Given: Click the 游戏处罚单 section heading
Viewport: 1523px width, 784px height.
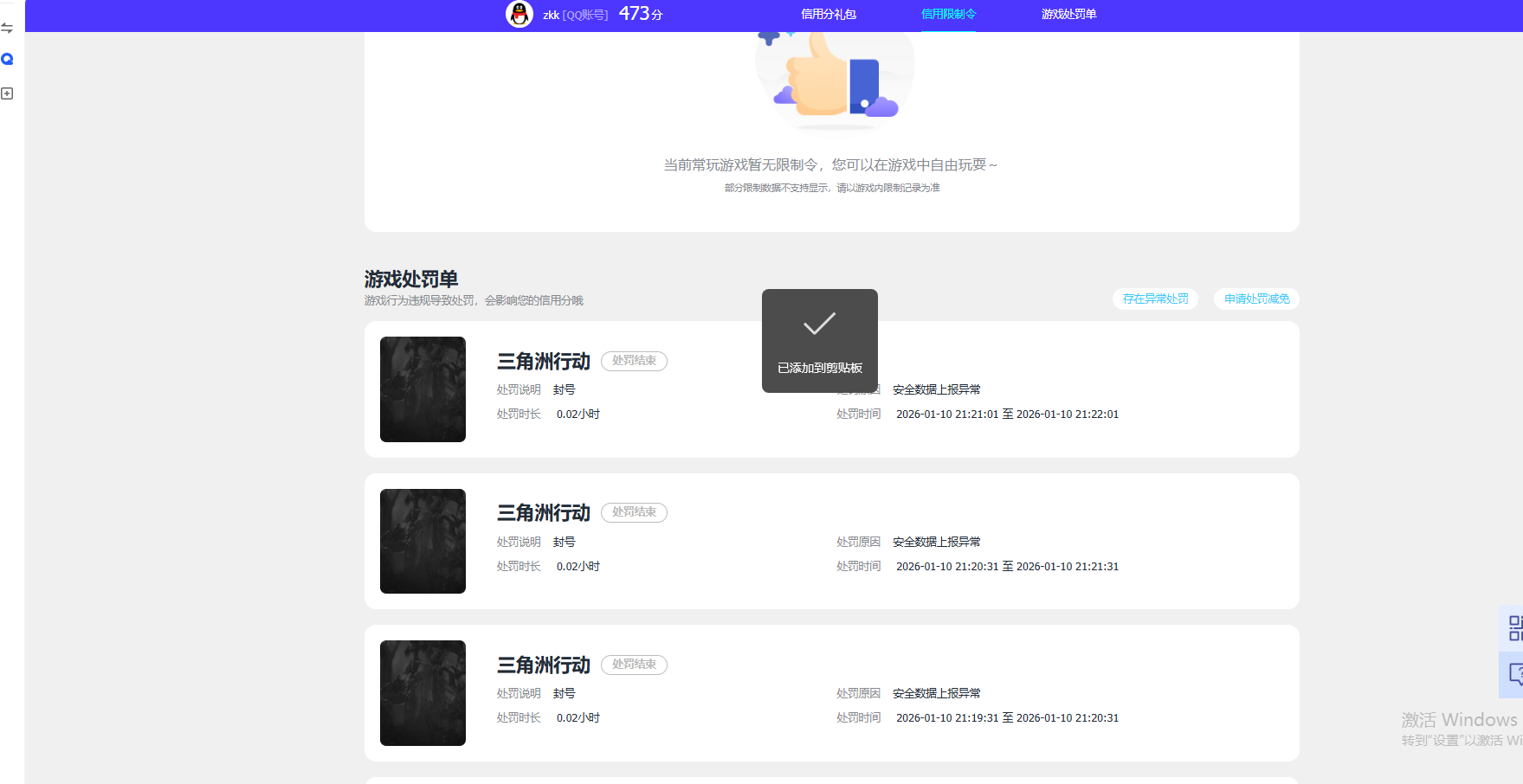Looking at the screenshot, I should (x=411, y=279).
